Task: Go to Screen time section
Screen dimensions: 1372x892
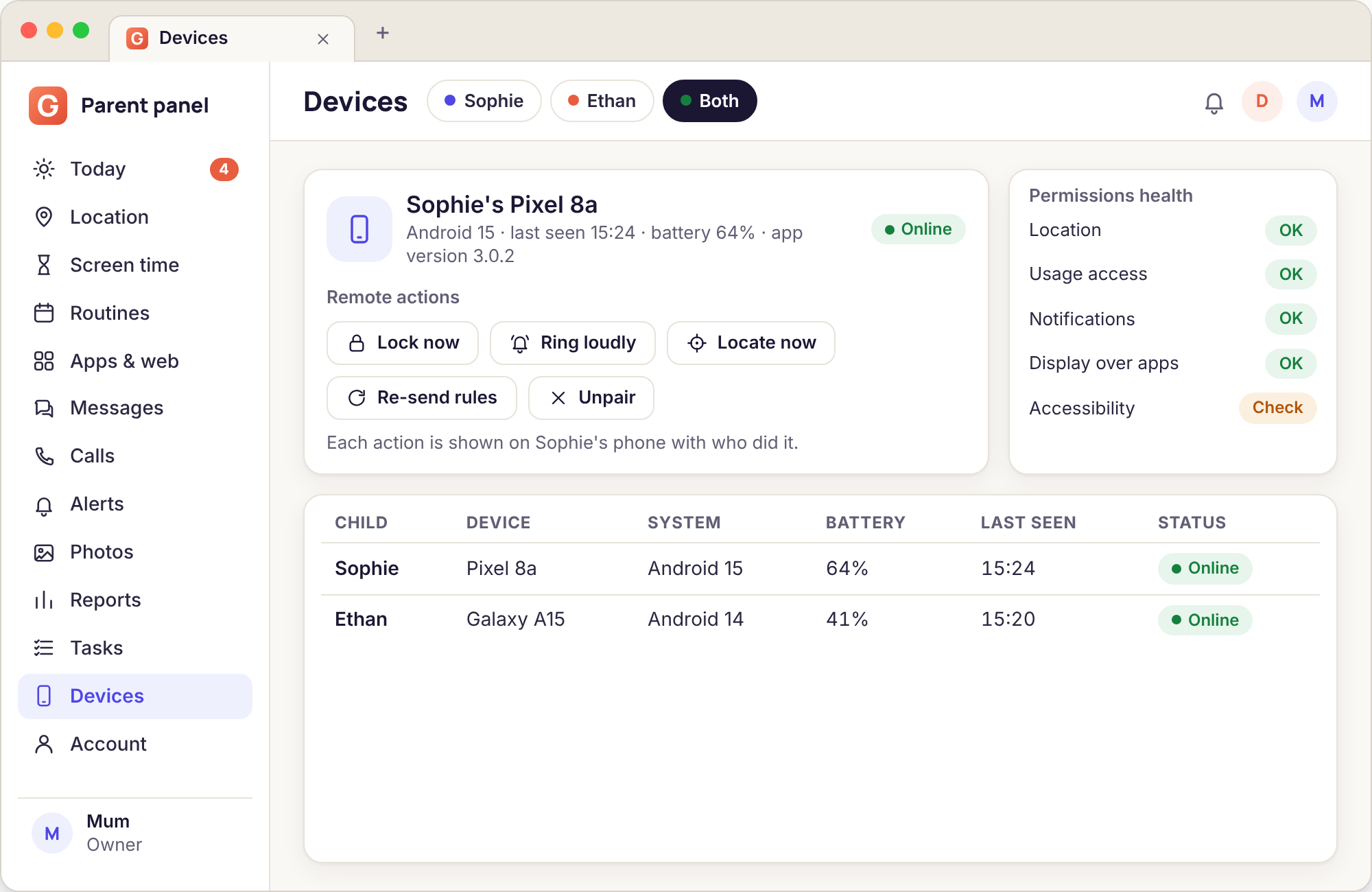Action: point(135,265)
